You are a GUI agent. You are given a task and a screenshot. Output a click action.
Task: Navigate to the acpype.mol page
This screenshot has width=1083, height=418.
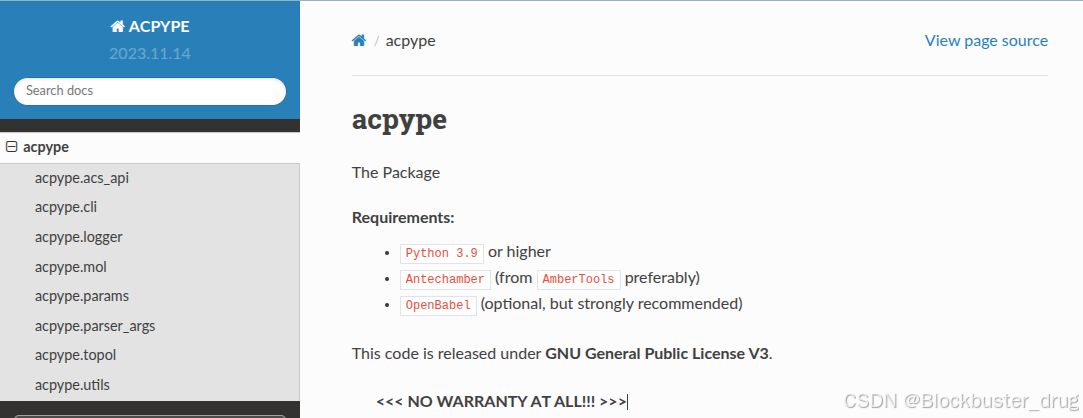(x=70, y=267)
